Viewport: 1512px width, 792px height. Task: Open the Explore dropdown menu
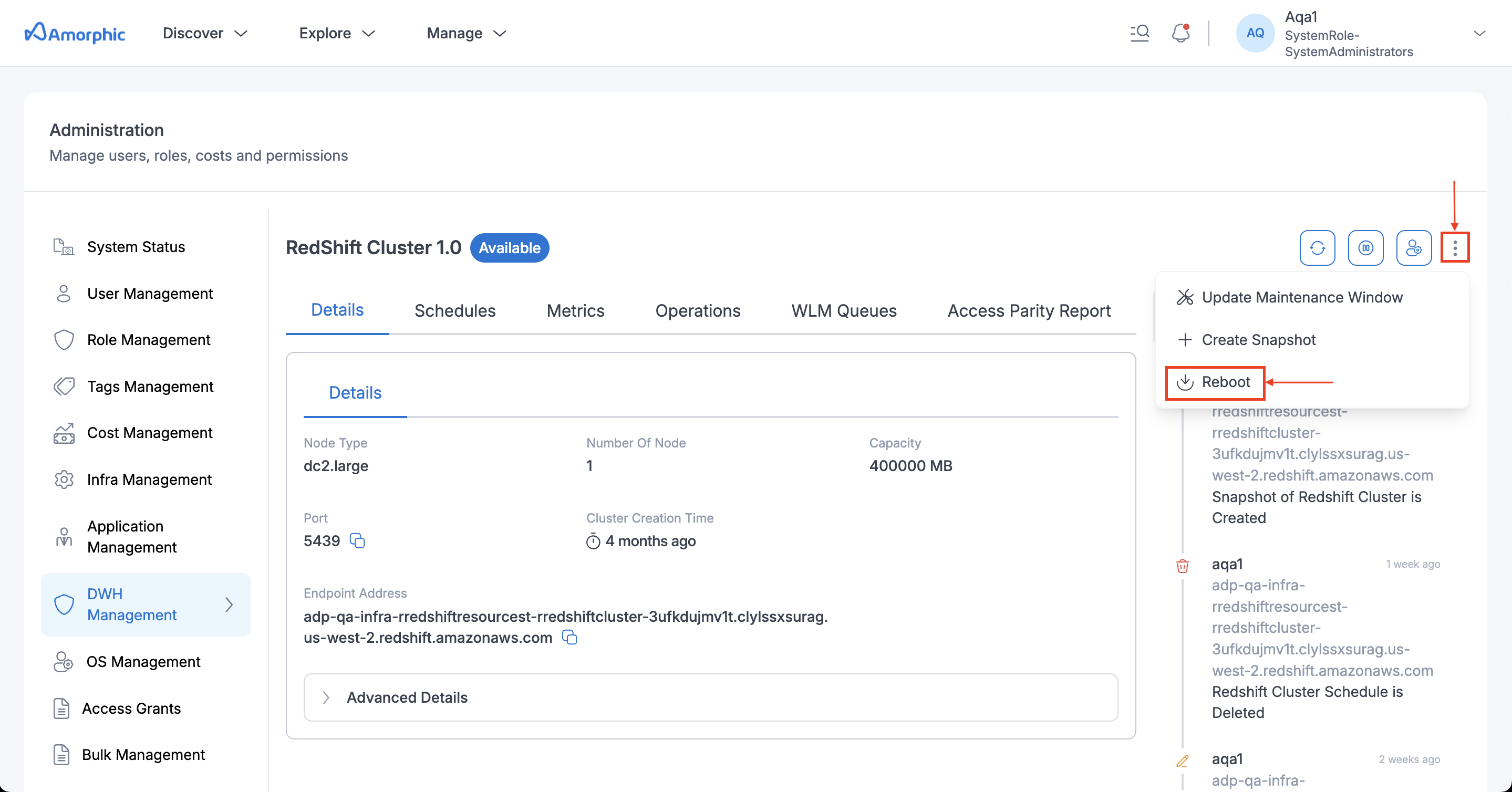click(x=337, y=33)
